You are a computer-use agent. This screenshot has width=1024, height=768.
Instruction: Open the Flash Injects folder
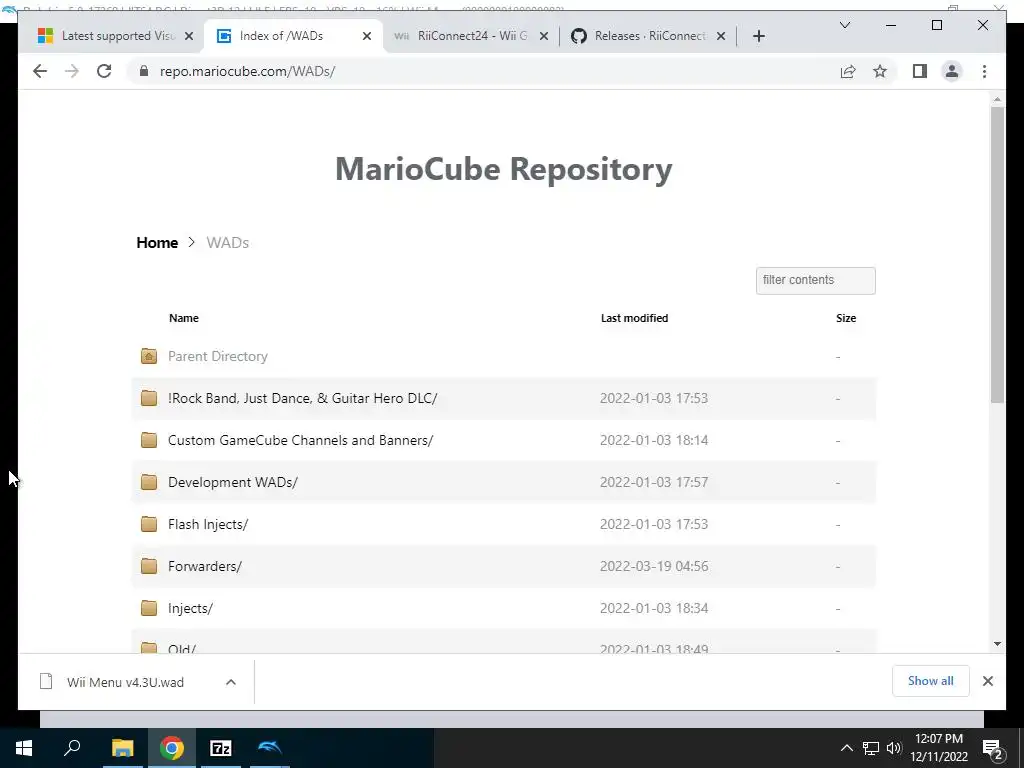click(208, 524)
